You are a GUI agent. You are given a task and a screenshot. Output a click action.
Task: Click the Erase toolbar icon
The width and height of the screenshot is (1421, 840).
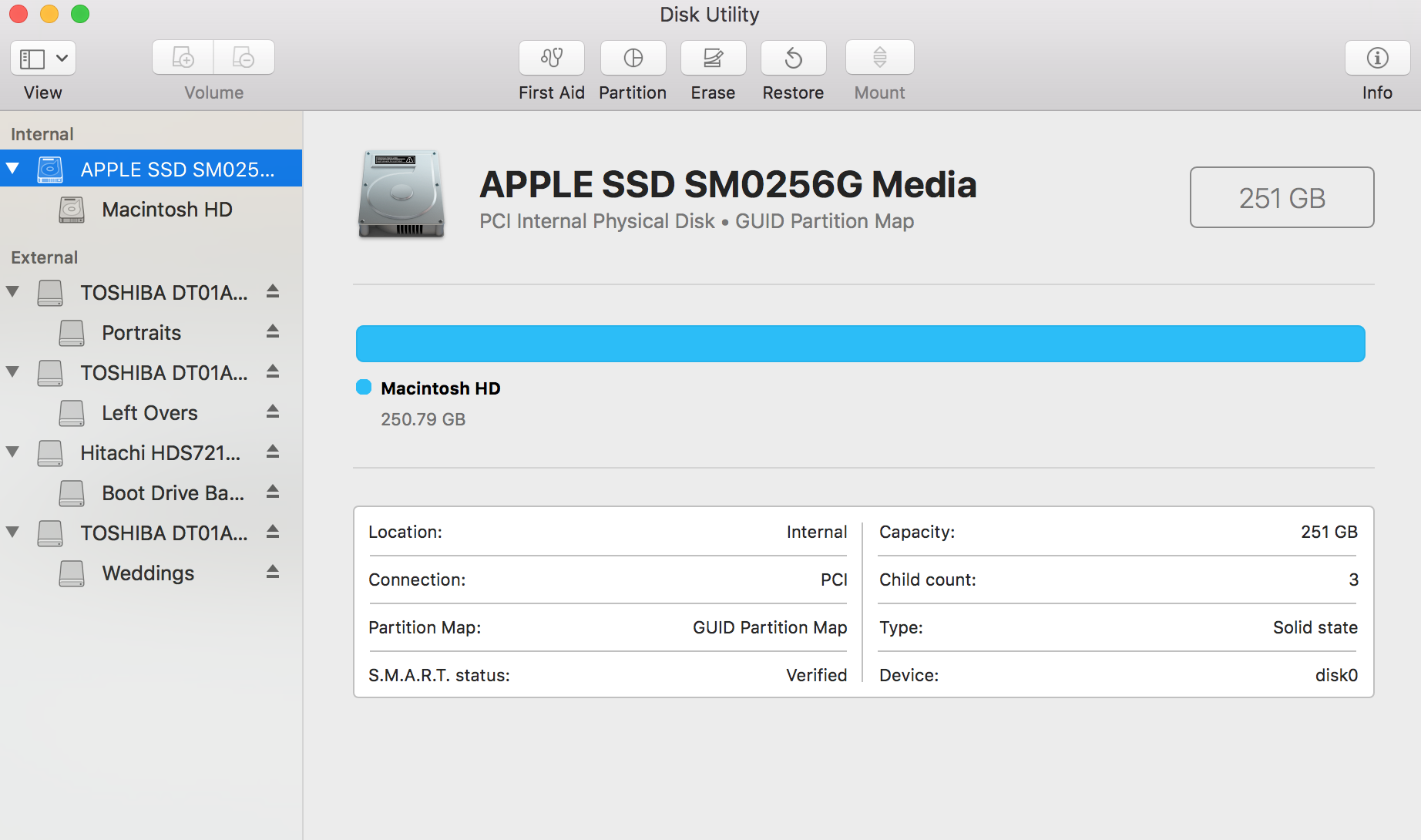click(x=714, y=58)
